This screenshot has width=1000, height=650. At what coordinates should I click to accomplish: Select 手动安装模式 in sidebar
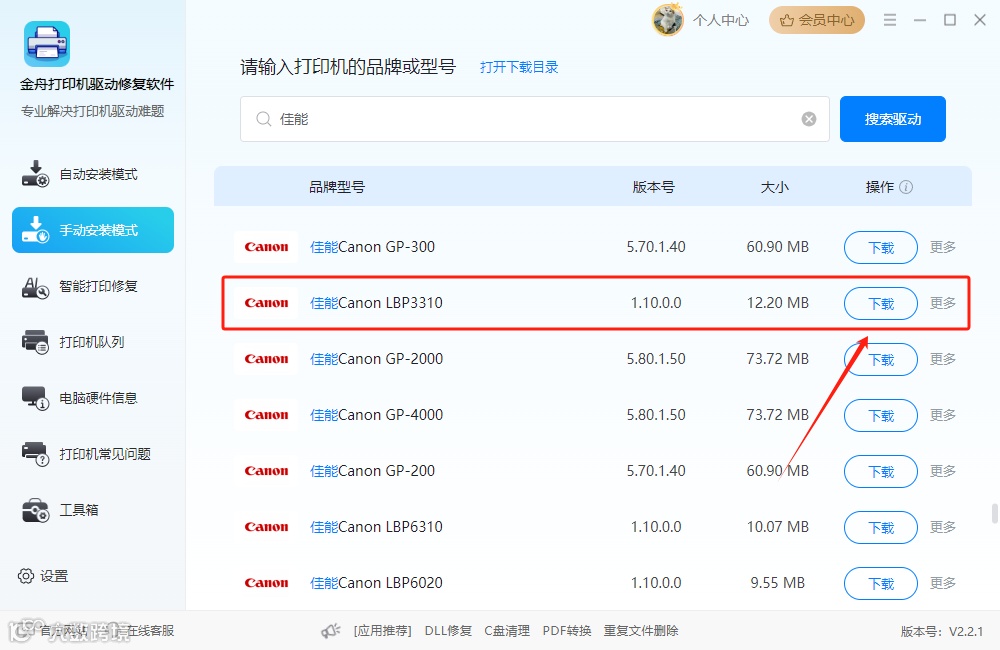93,230
